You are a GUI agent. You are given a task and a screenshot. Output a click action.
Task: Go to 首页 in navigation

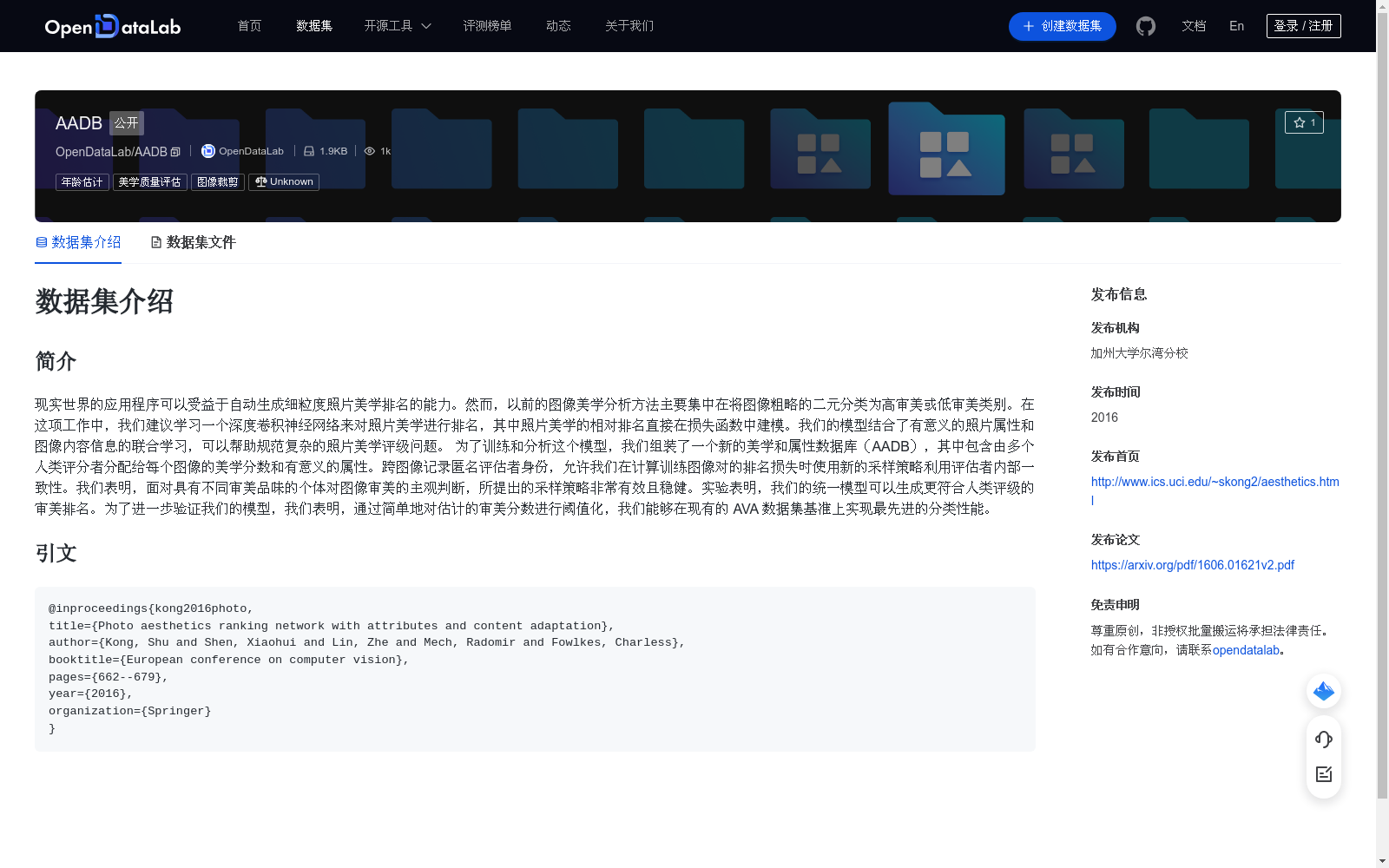click(x=249, y=26)
